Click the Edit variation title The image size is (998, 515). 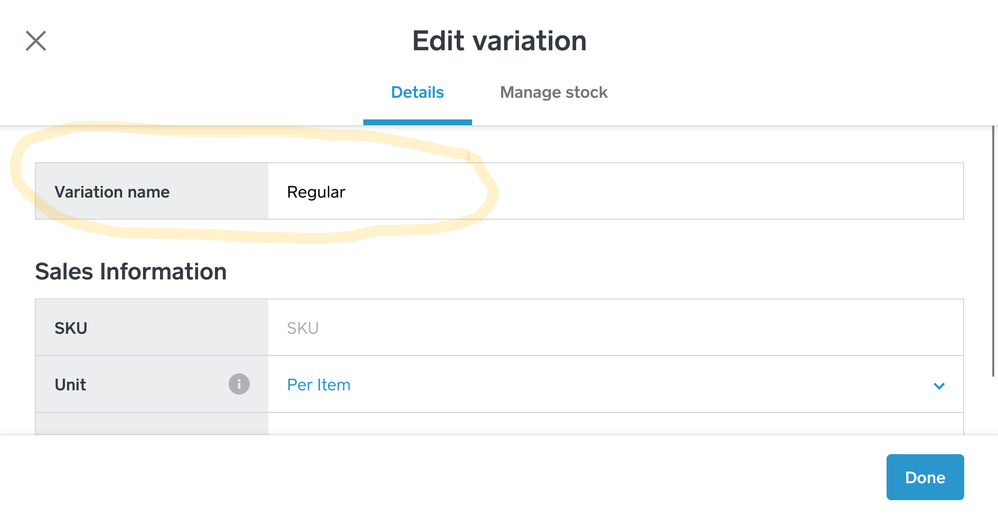[x=499, y=41]
